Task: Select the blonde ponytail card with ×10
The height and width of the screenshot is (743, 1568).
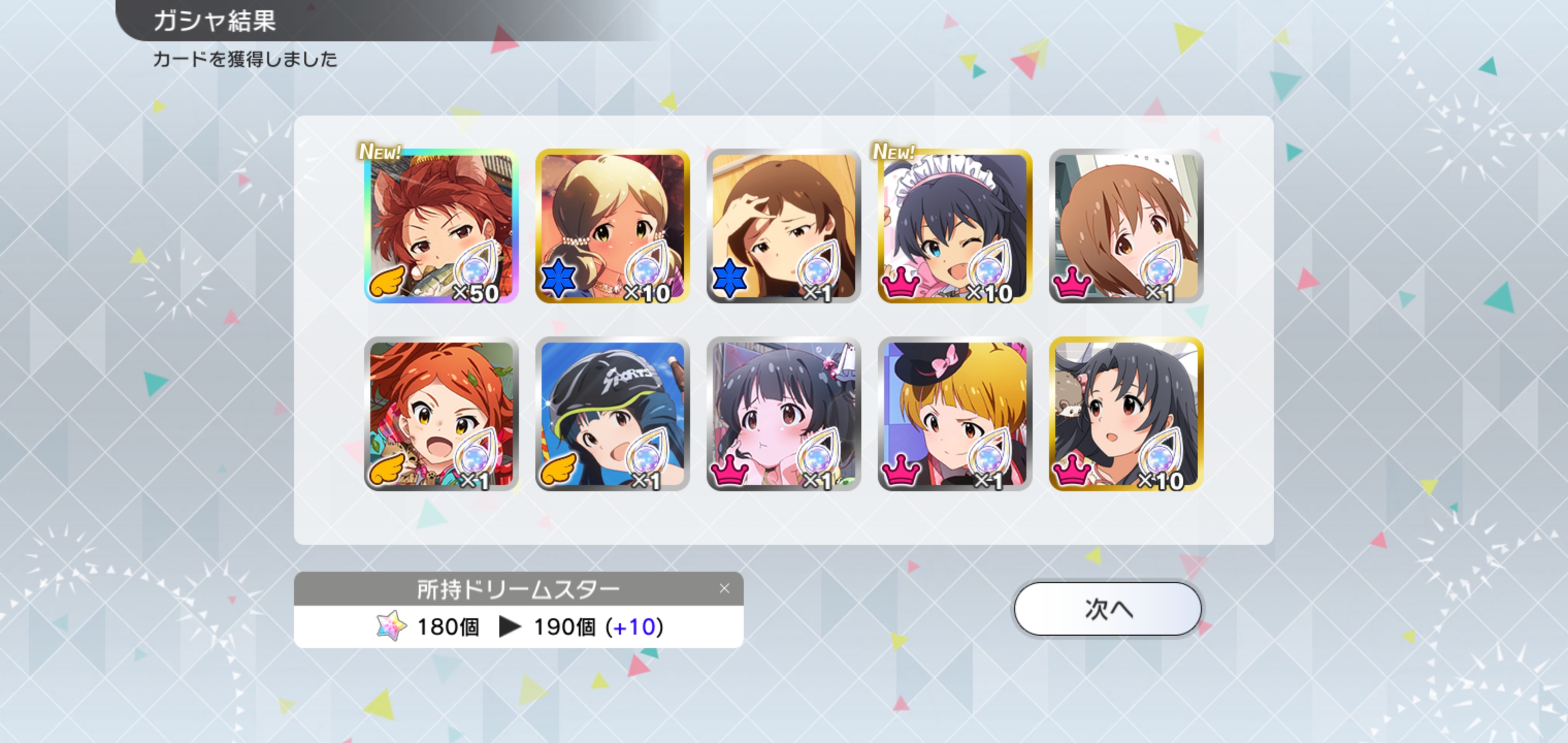Action: tap(612, 226)
